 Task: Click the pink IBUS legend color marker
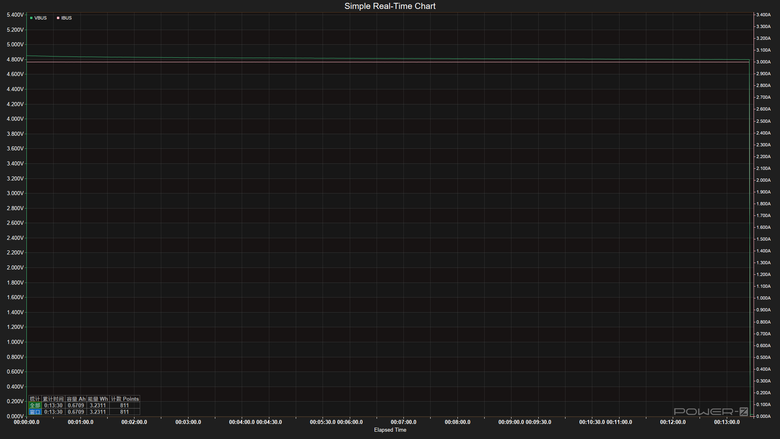pyautogui.click(x=58, y=18)
